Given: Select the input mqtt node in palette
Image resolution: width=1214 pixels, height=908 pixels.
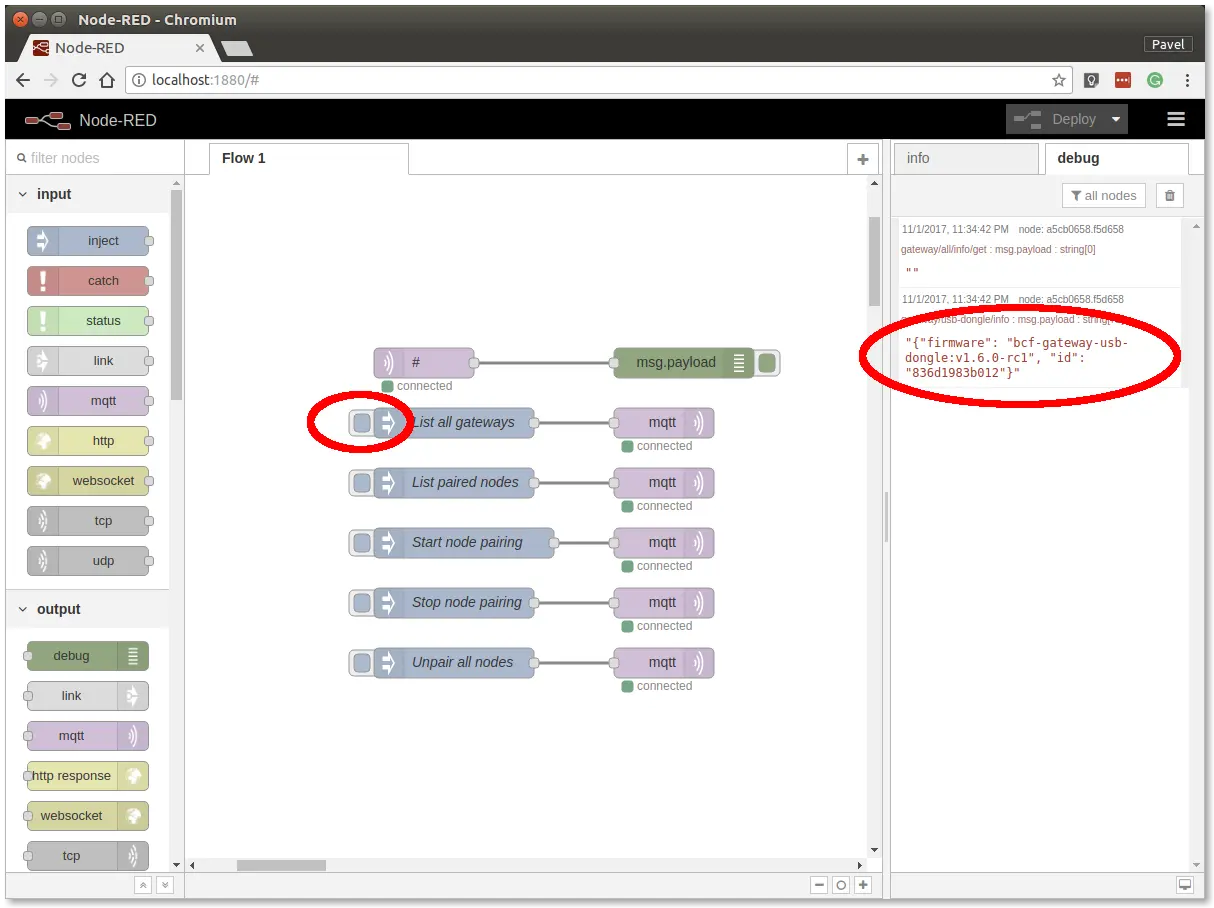Looking at the screenshot, I should tap(88, 401).
